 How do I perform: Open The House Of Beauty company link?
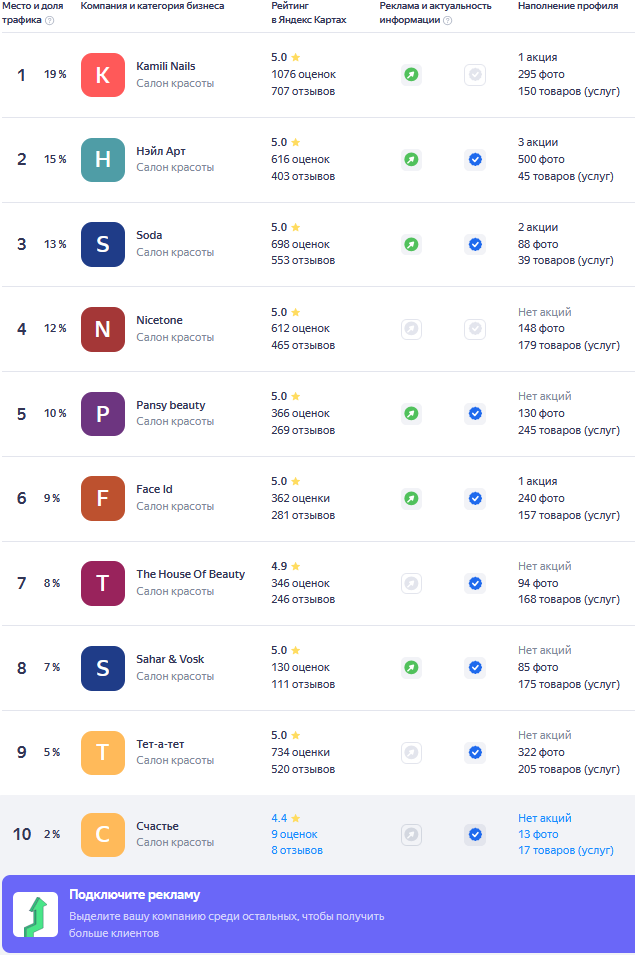tap(191, 574)
